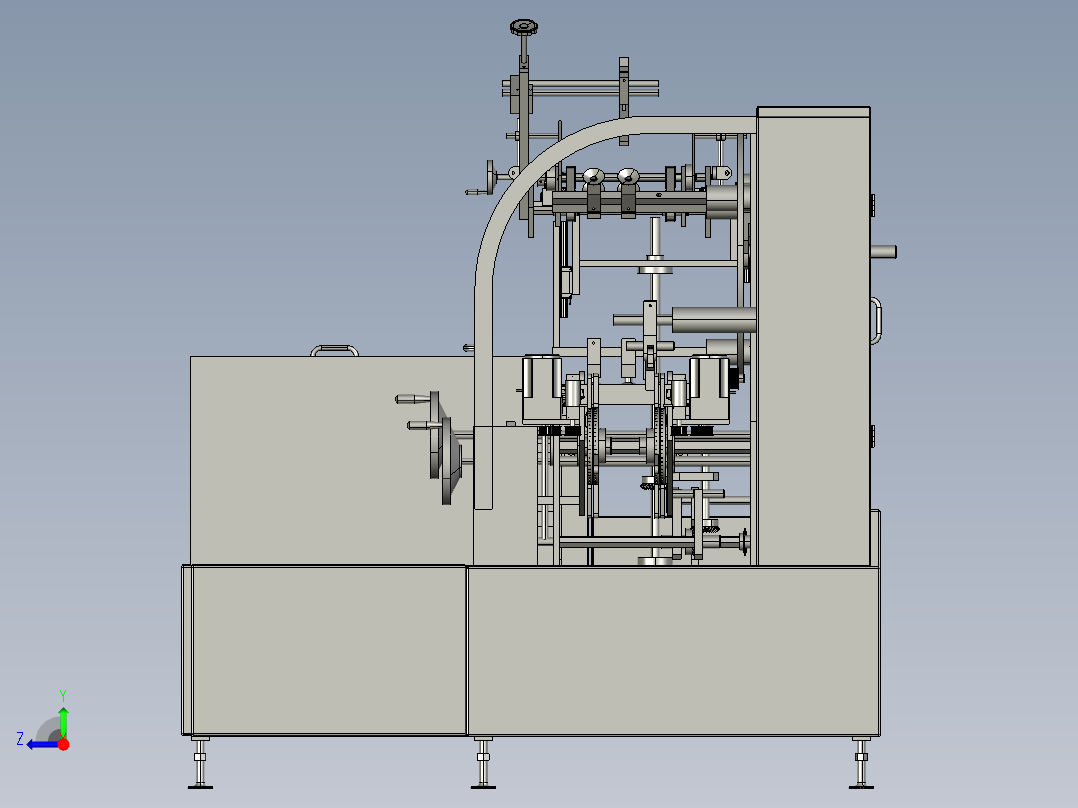Select the upper left enclosure box face
The height and width of the screenshot is (808, 1078).
331,461
